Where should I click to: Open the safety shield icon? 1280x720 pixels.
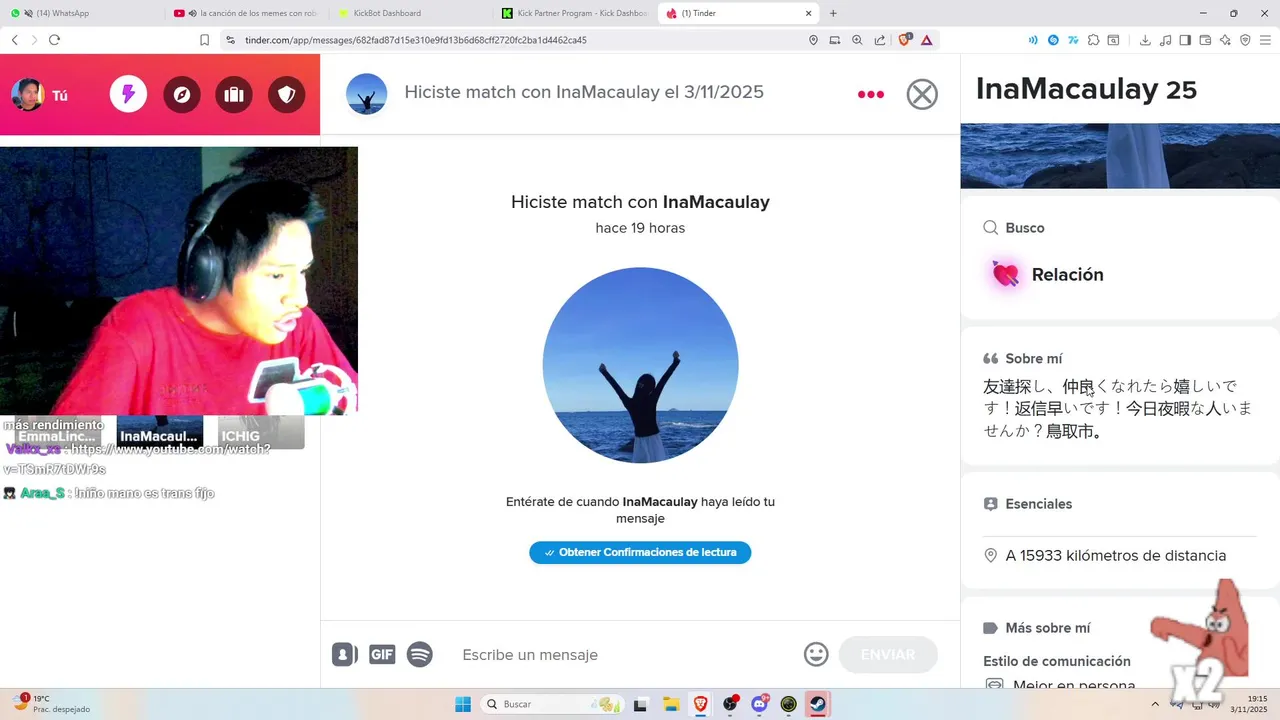(287, 95)
